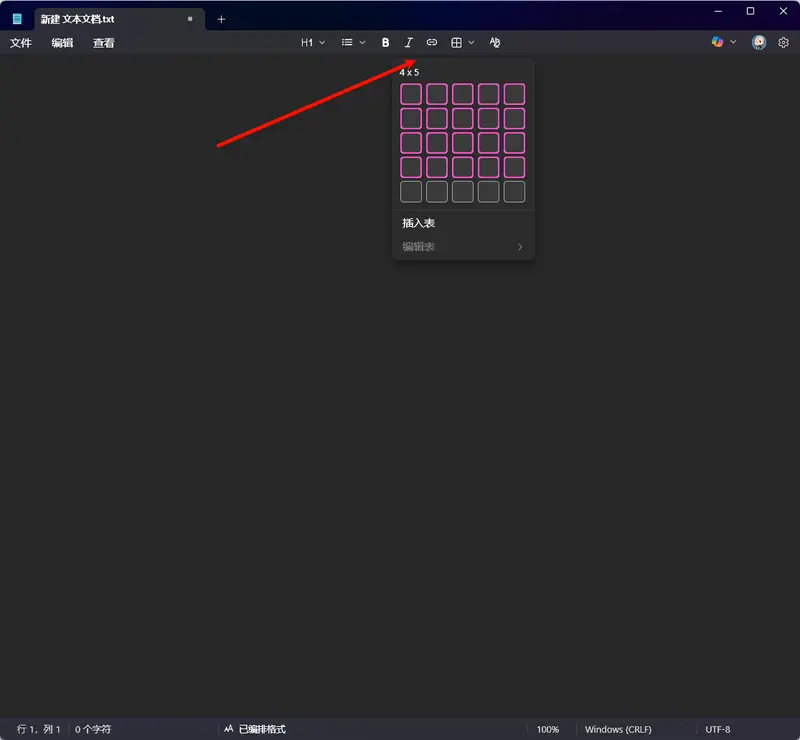Toggle bold formatting

(386, 42)
